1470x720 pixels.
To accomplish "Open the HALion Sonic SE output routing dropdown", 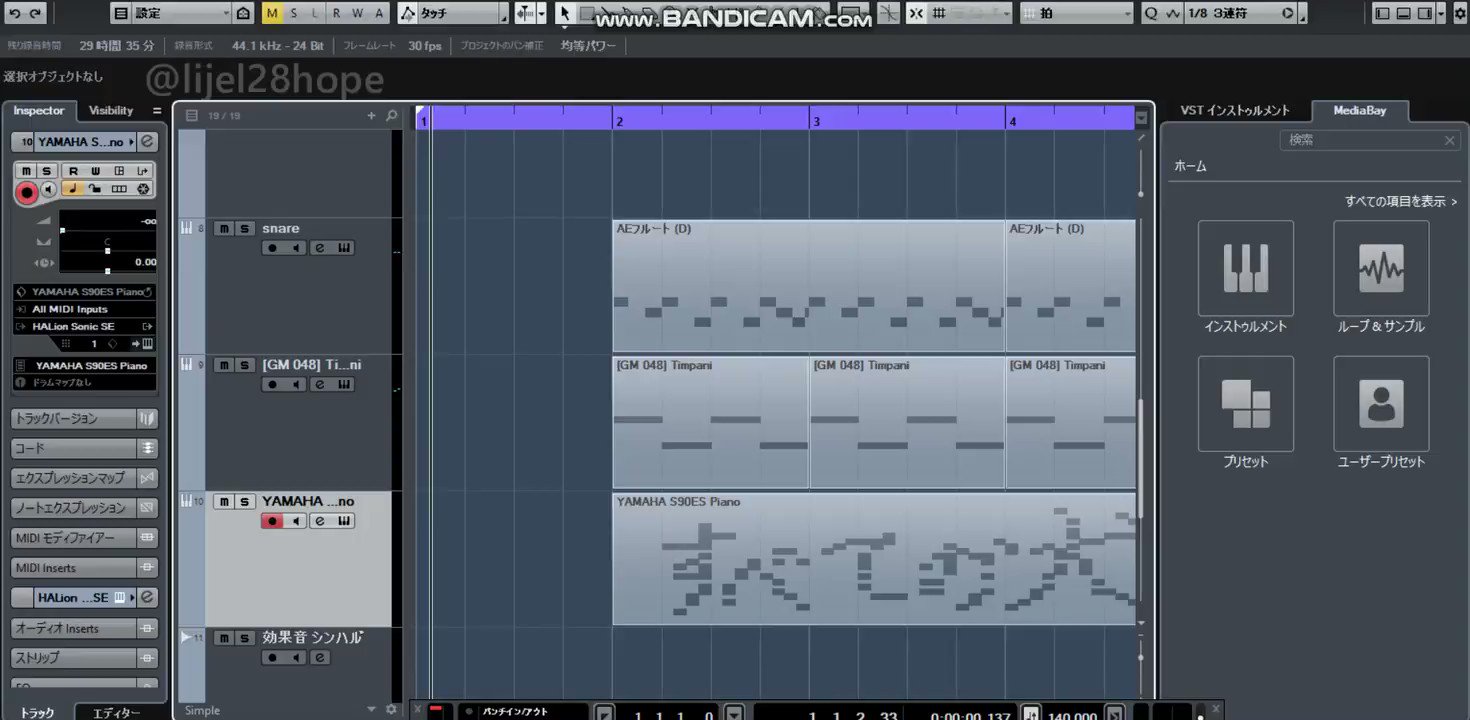I will [x=85, y=326].
